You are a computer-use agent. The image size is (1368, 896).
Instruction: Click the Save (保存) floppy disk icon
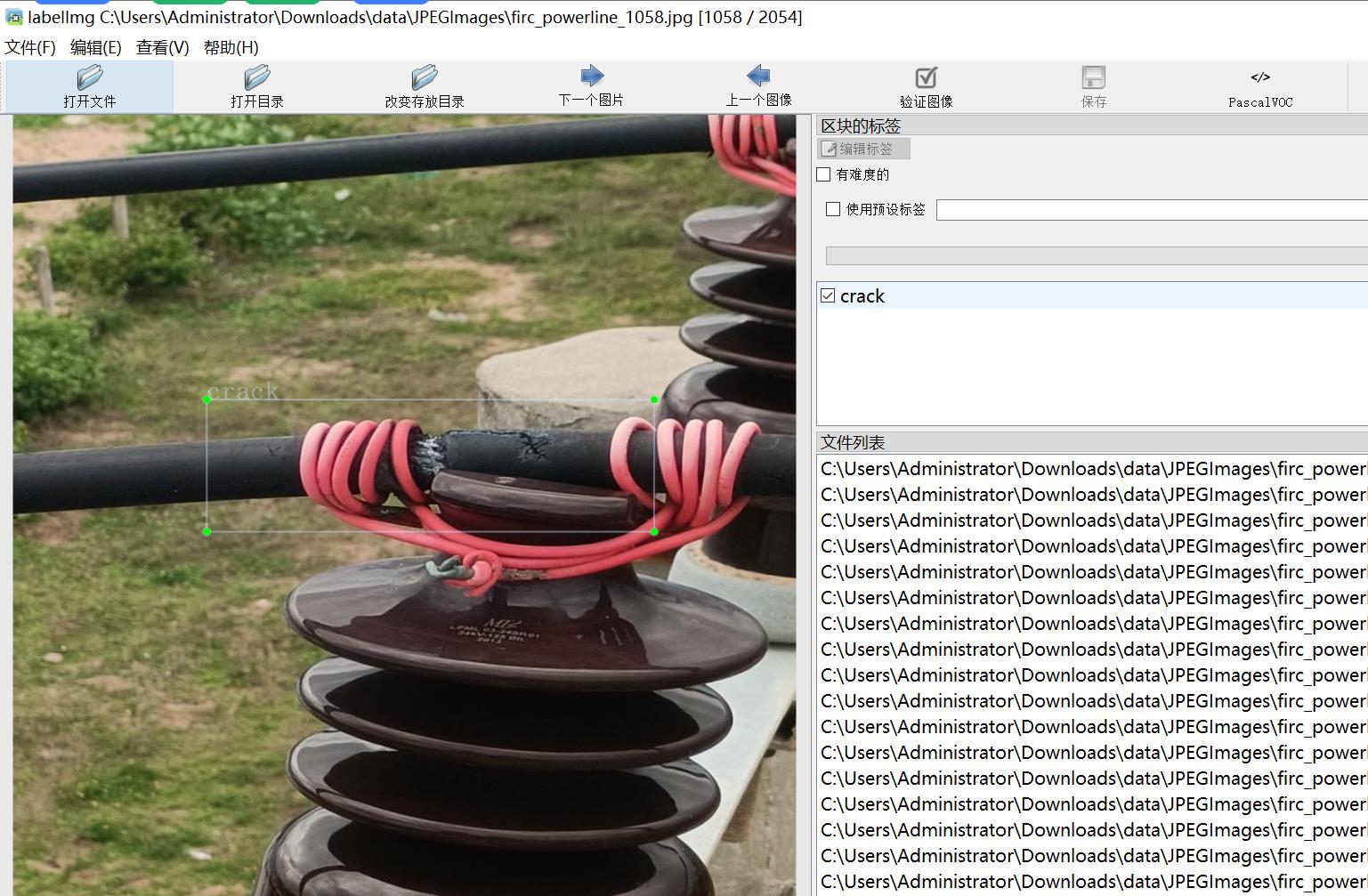(1093, 78)
